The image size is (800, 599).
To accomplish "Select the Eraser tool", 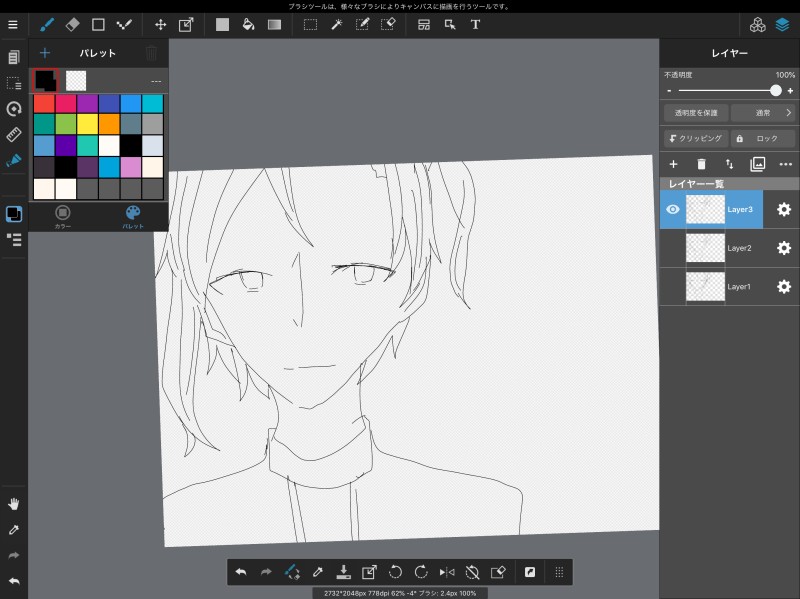I will [x=72, y=24].
